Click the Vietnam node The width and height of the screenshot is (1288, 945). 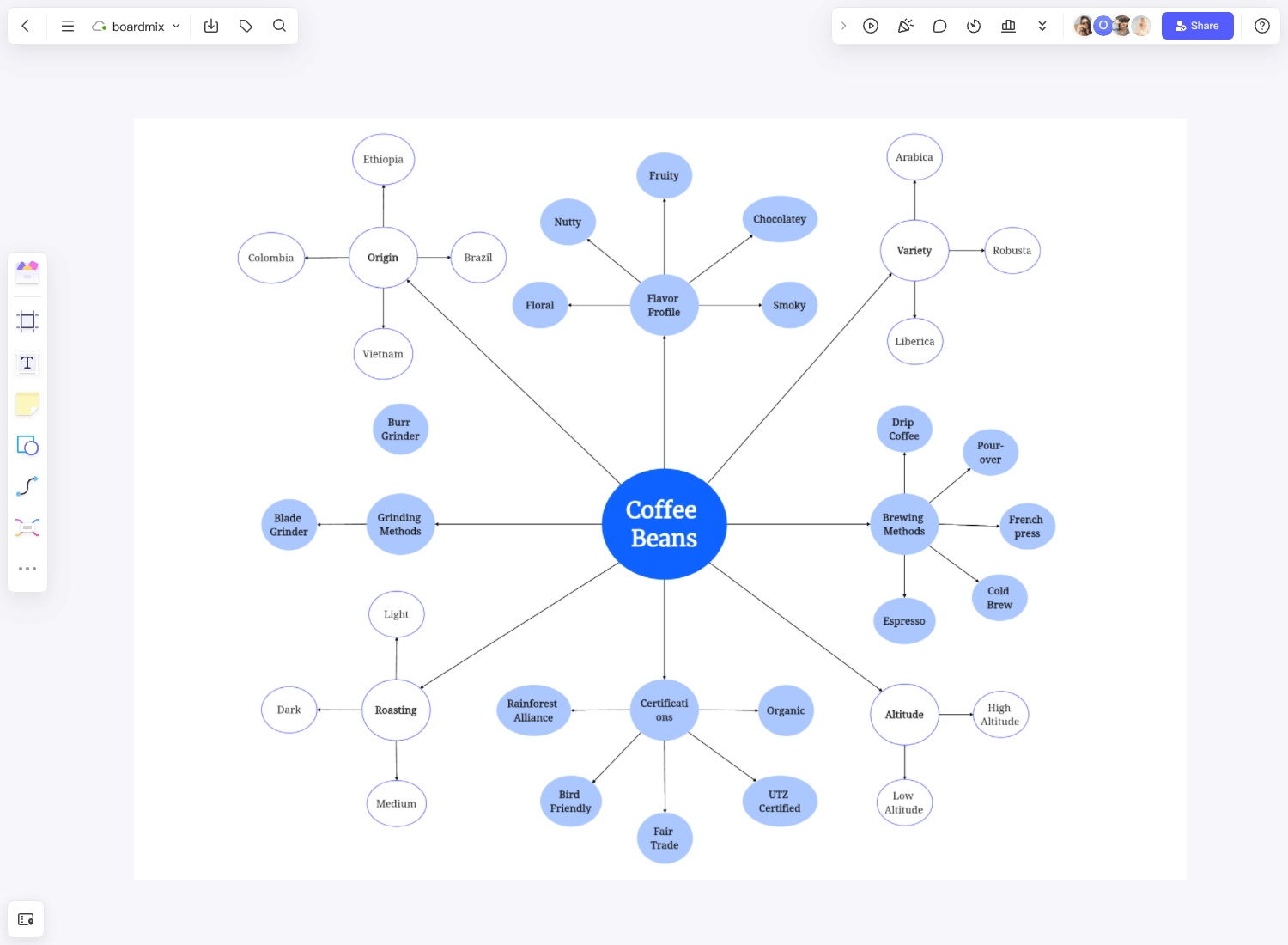pos(383,354)
